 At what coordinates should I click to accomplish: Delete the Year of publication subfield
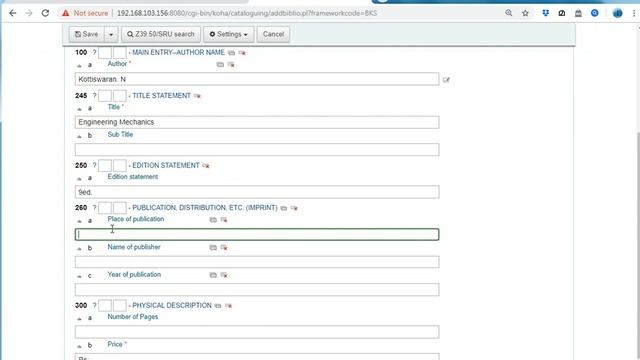point(224,275)
